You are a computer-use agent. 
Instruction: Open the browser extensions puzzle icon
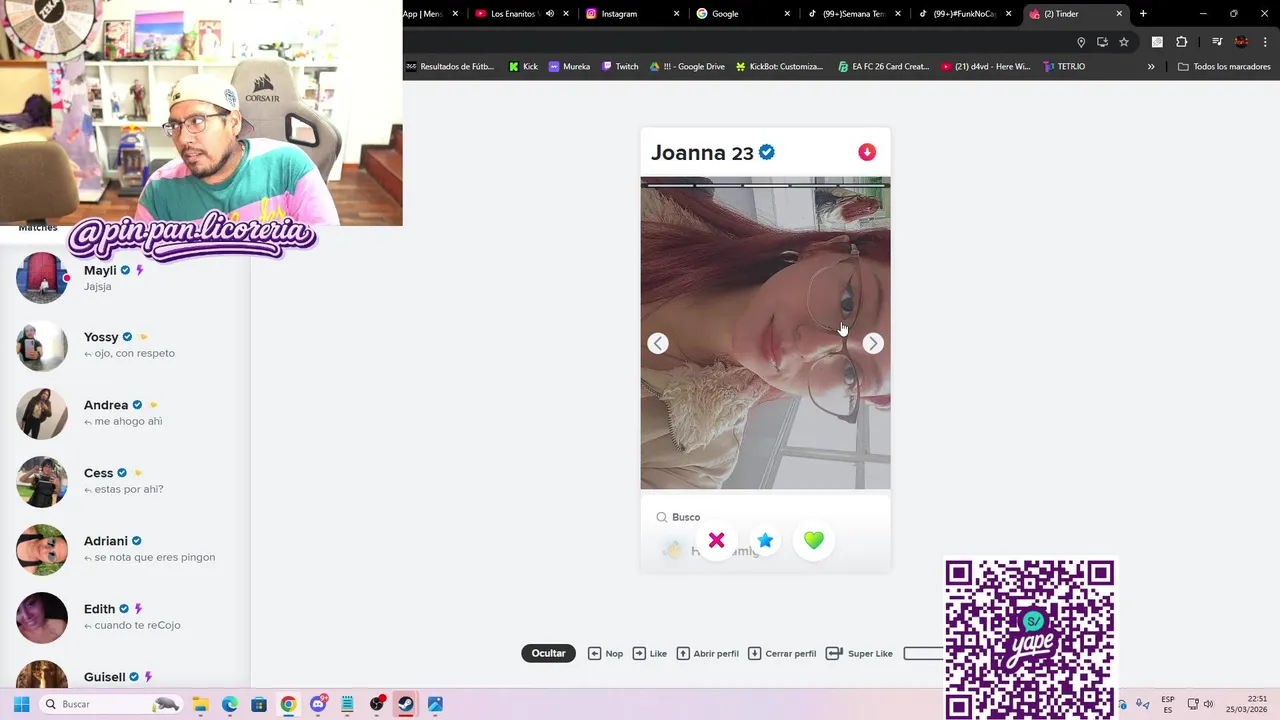click(1181, 42)
